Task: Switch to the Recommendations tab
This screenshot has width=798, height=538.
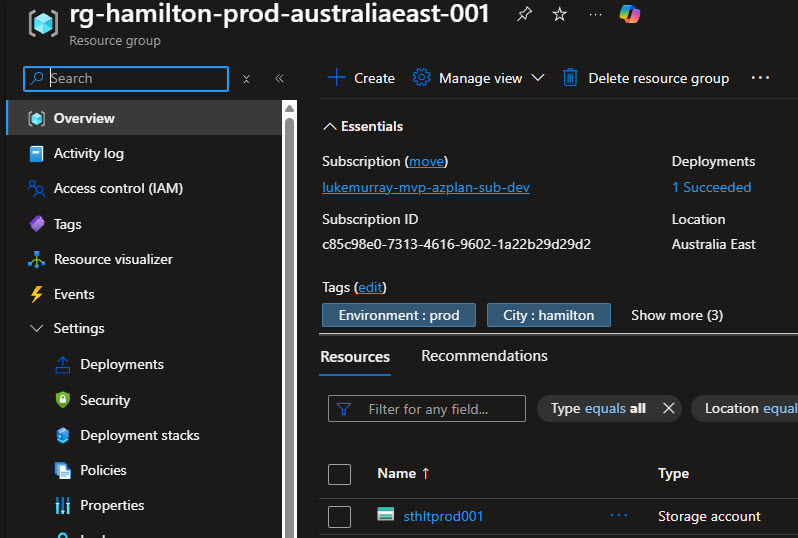Action: [x=484, y=356]
